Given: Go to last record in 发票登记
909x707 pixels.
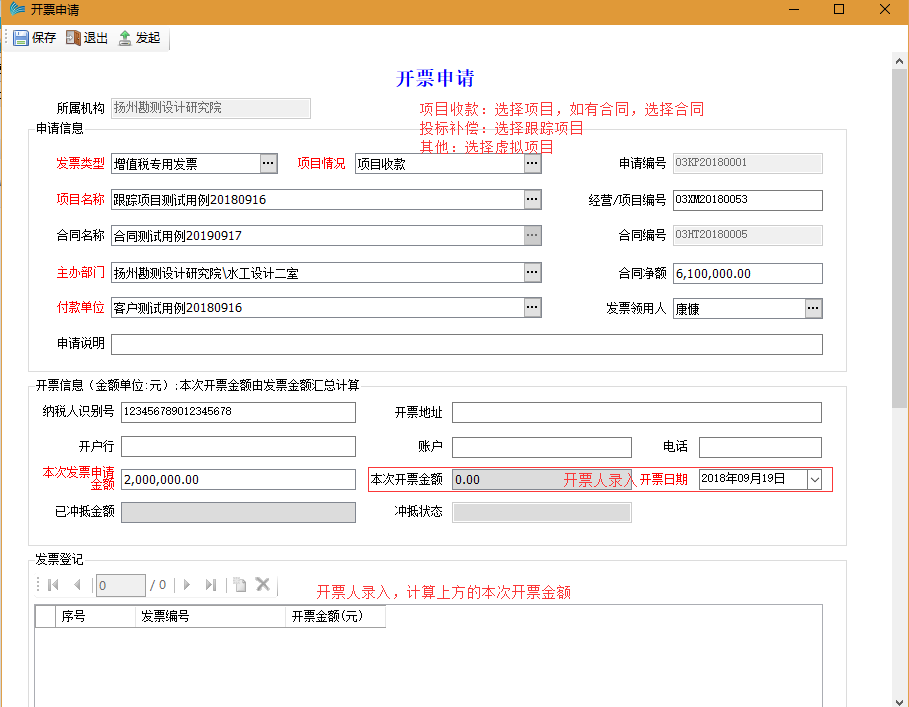Looking at the screenshot, I should (210, 585).
